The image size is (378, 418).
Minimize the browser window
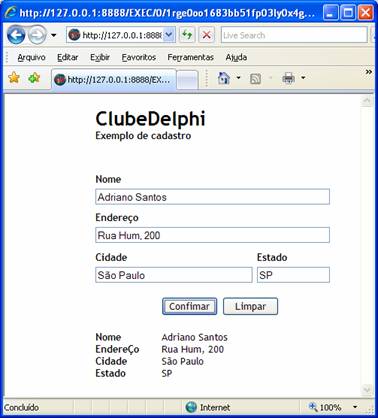(330, 13)
